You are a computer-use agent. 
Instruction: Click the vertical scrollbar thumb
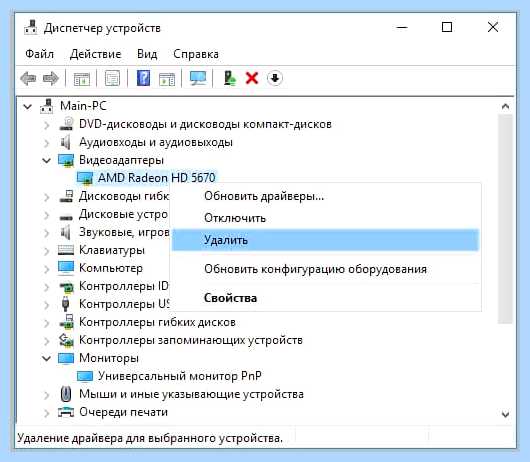pyautogui.click(x=505, y=219)
